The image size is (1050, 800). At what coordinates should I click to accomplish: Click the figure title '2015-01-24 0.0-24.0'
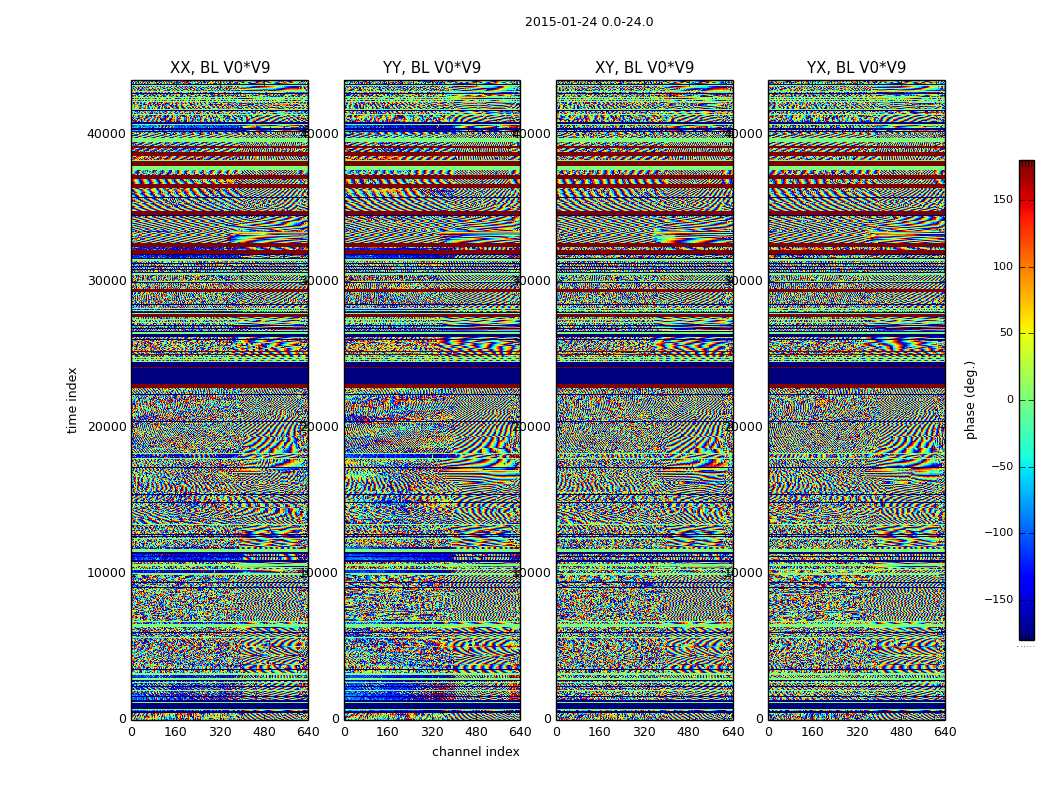pyautogui.click(x=589, y=22)
